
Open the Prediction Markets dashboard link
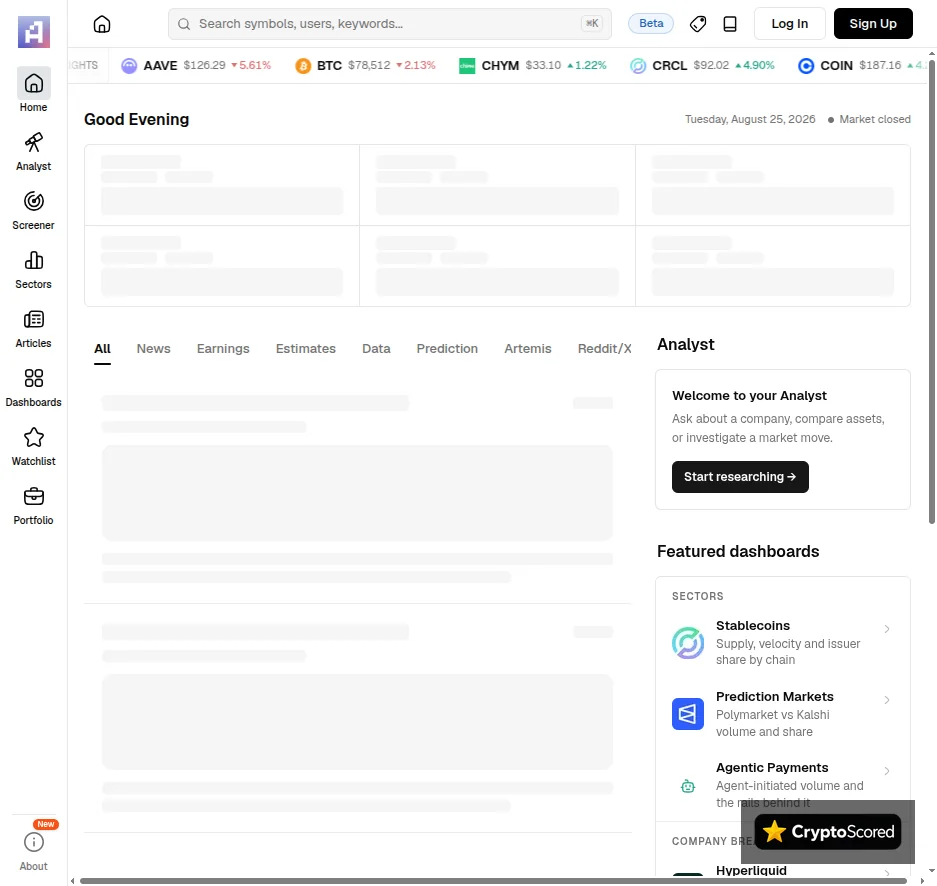click(782, 714)
